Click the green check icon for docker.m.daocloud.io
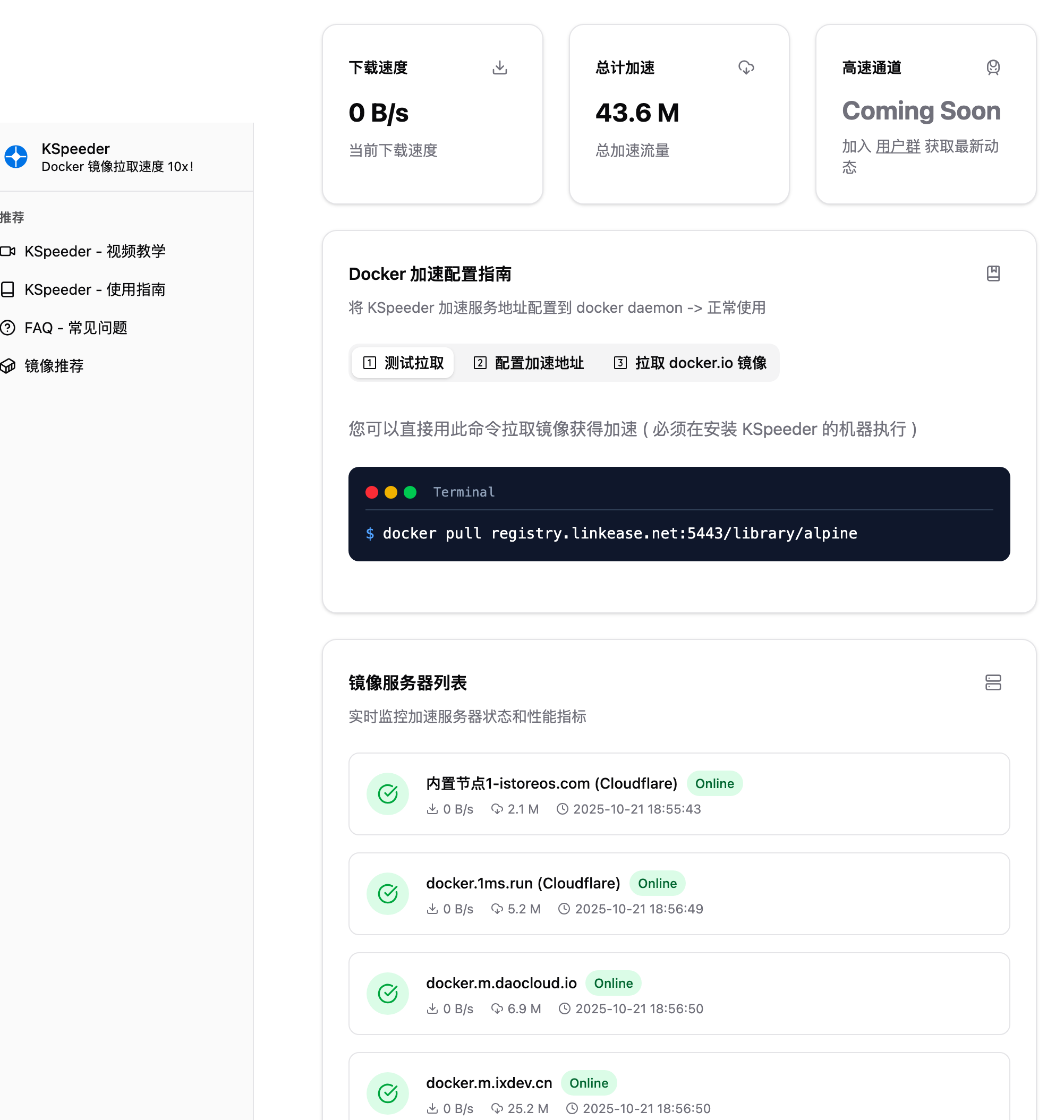 [388, 994]
